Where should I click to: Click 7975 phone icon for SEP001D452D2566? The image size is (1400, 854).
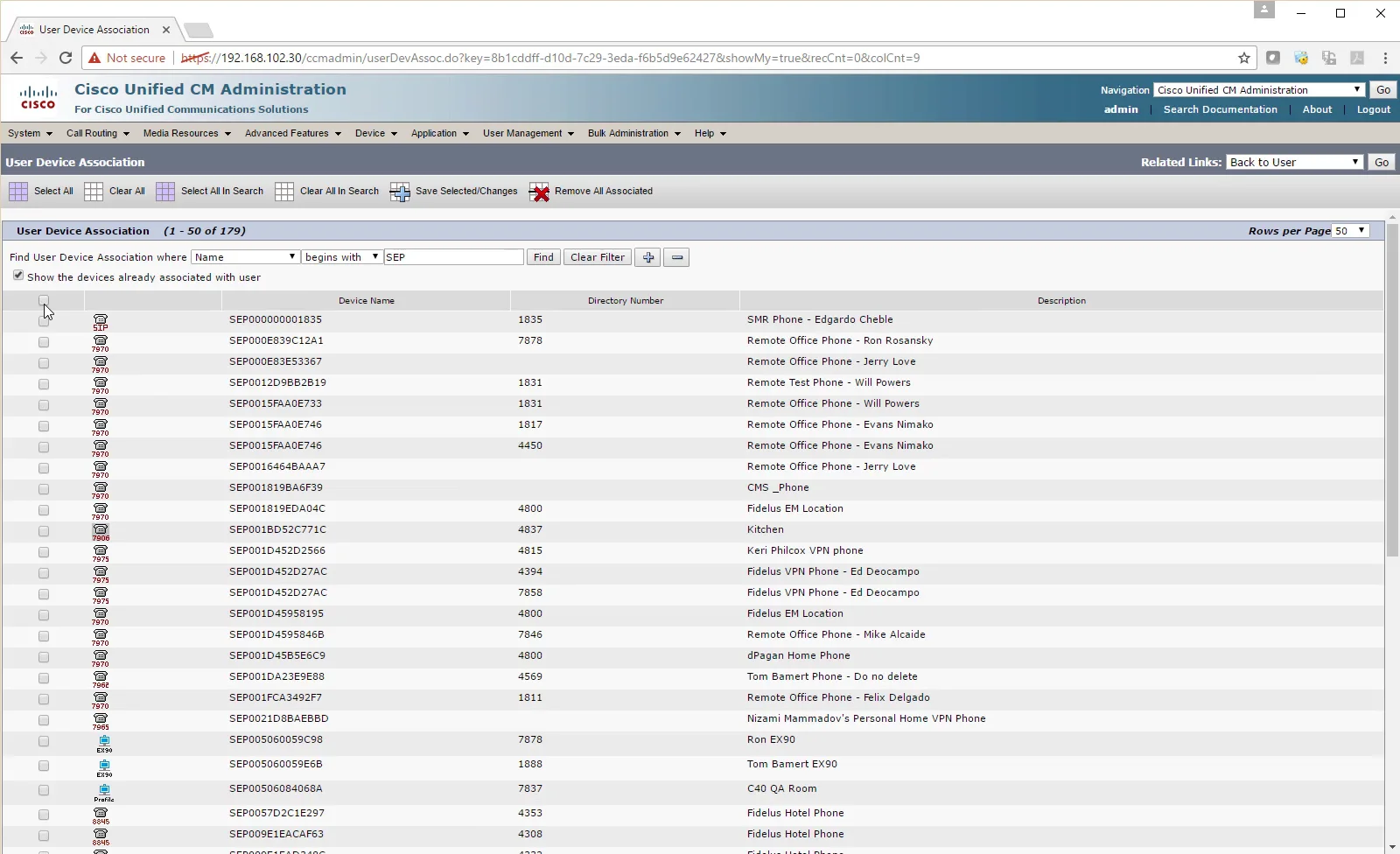click(x=101, y=553)
